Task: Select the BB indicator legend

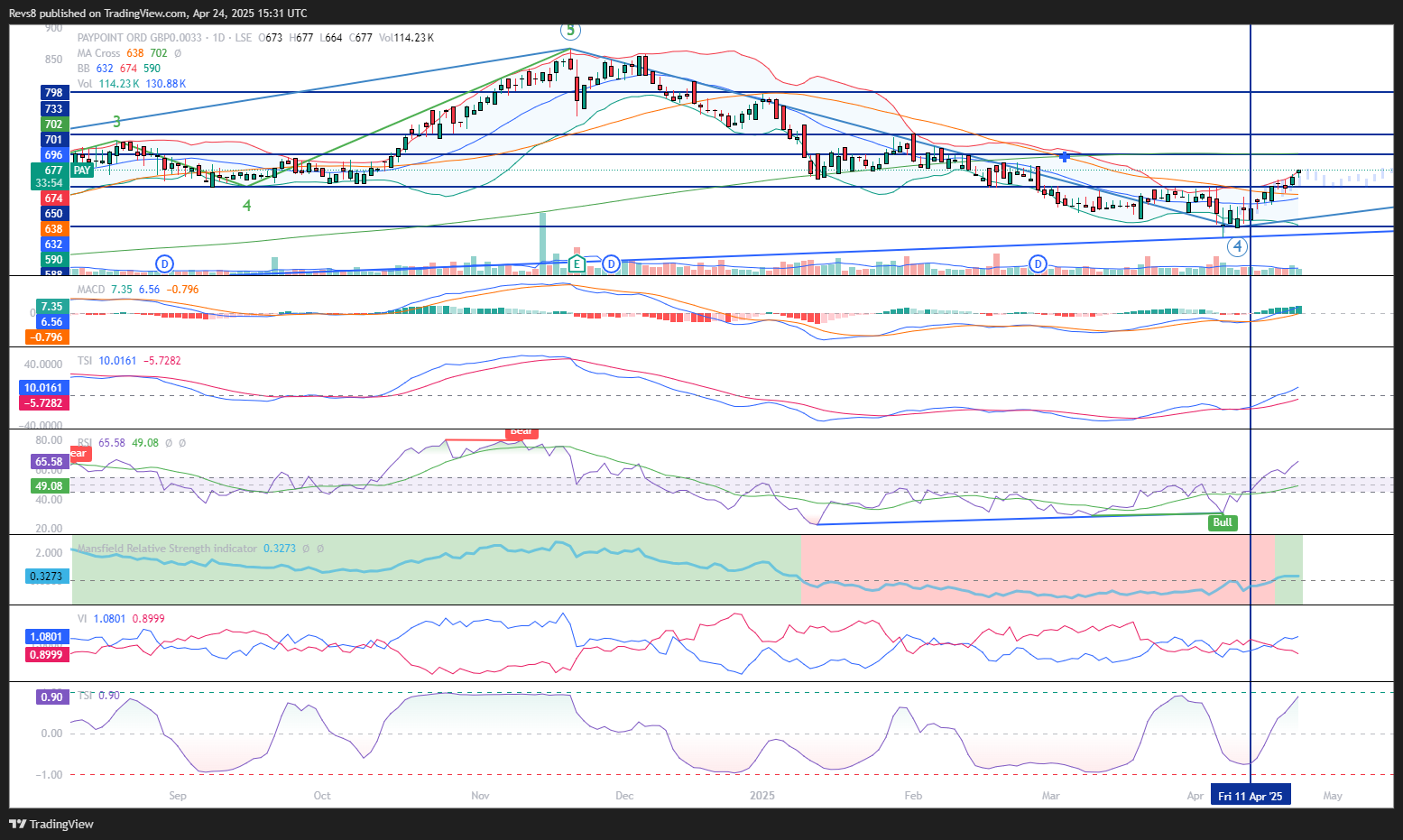Action: tap(84, 69)
